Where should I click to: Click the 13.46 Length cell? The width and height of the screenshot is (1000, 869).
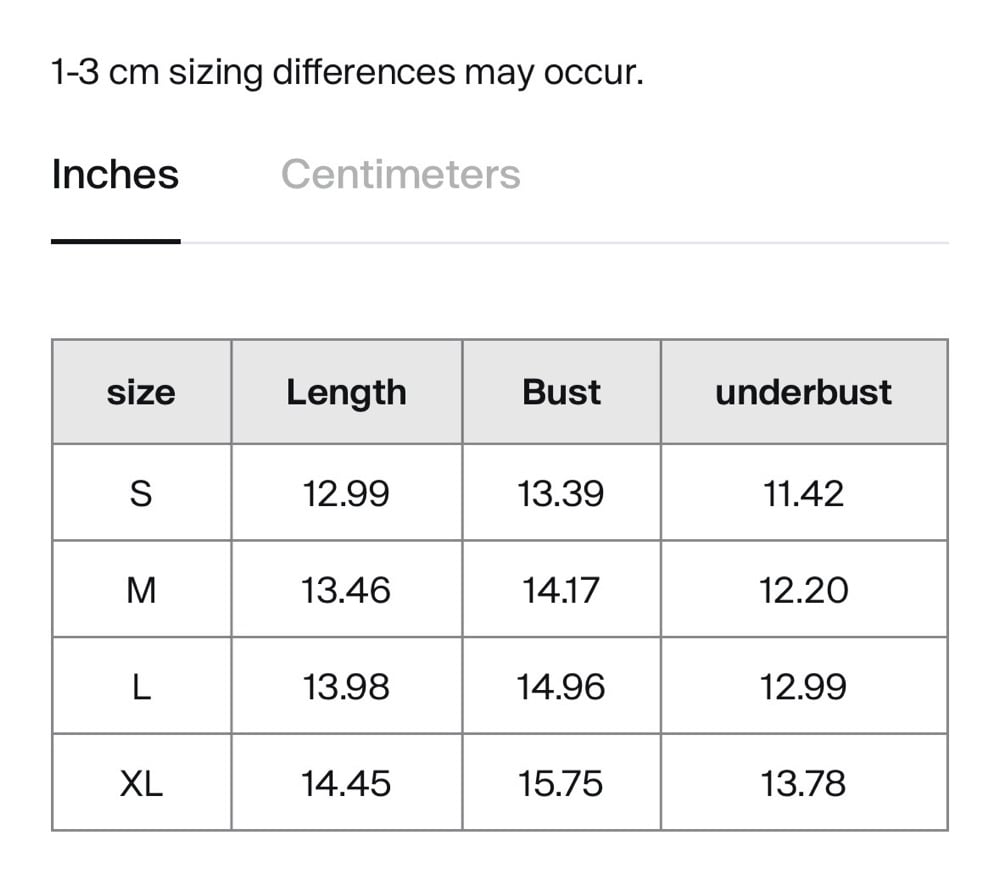pos(346,590)
